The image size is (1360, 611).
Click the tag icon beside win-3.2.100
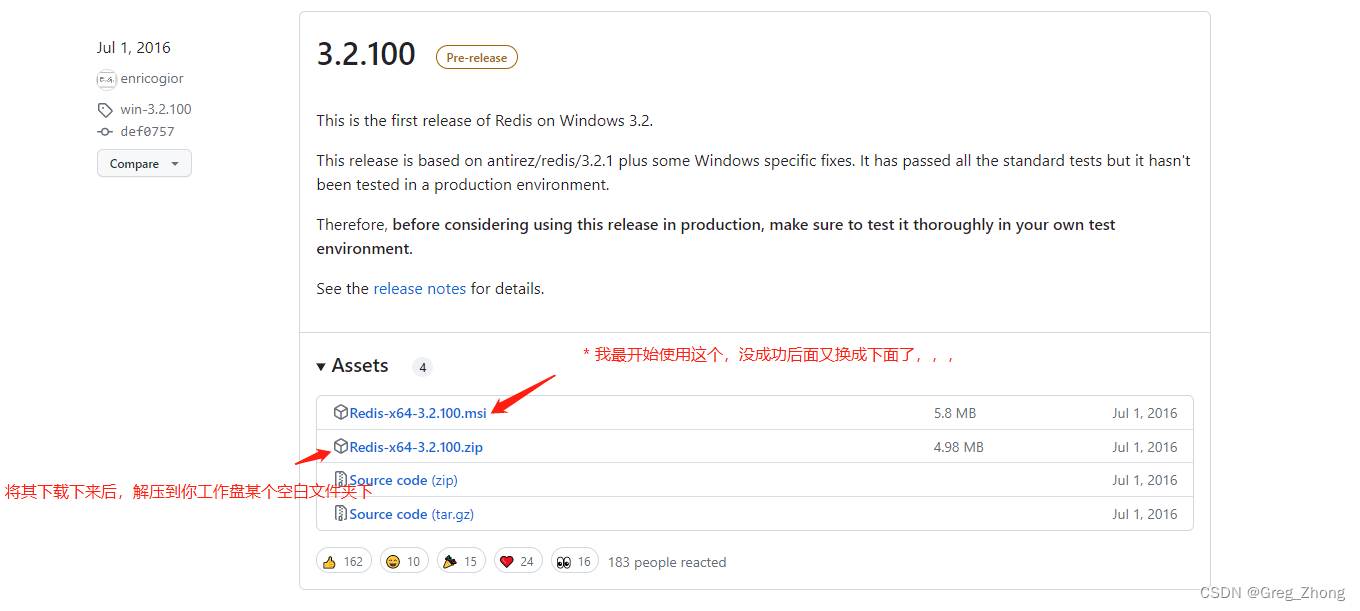pyautogui.click(x=105, y=110)
